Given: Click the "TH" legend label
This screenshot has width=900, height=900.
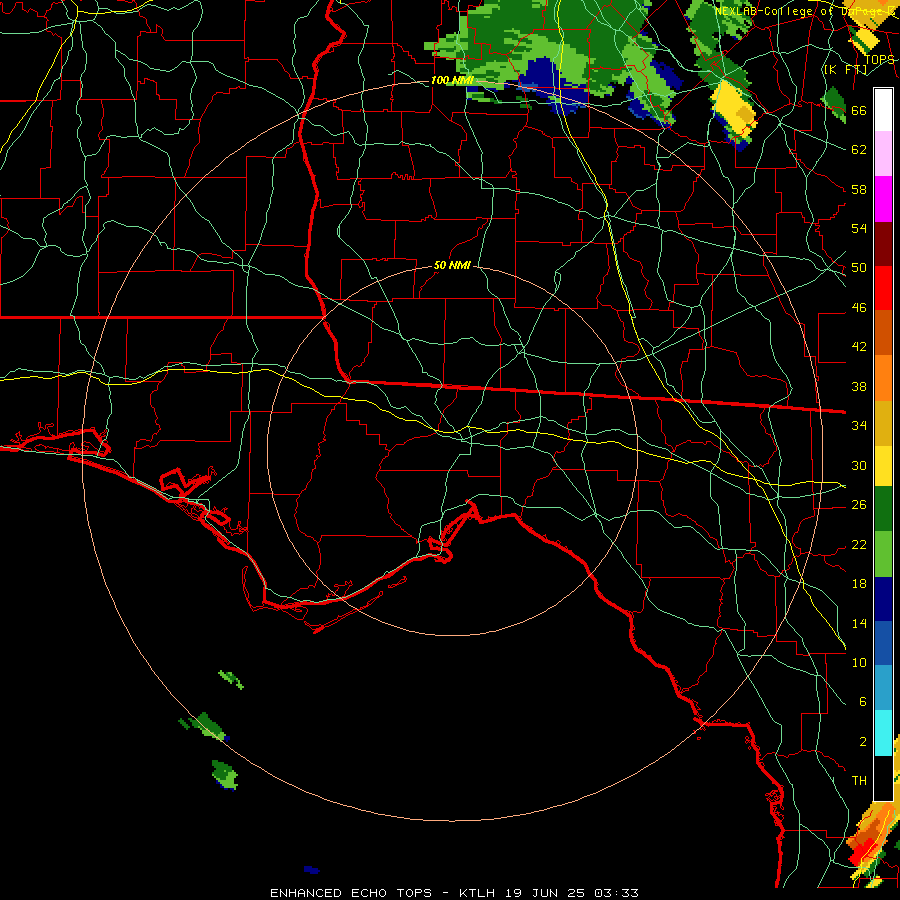Looking at the screenshot, I should tap(859, 781).
